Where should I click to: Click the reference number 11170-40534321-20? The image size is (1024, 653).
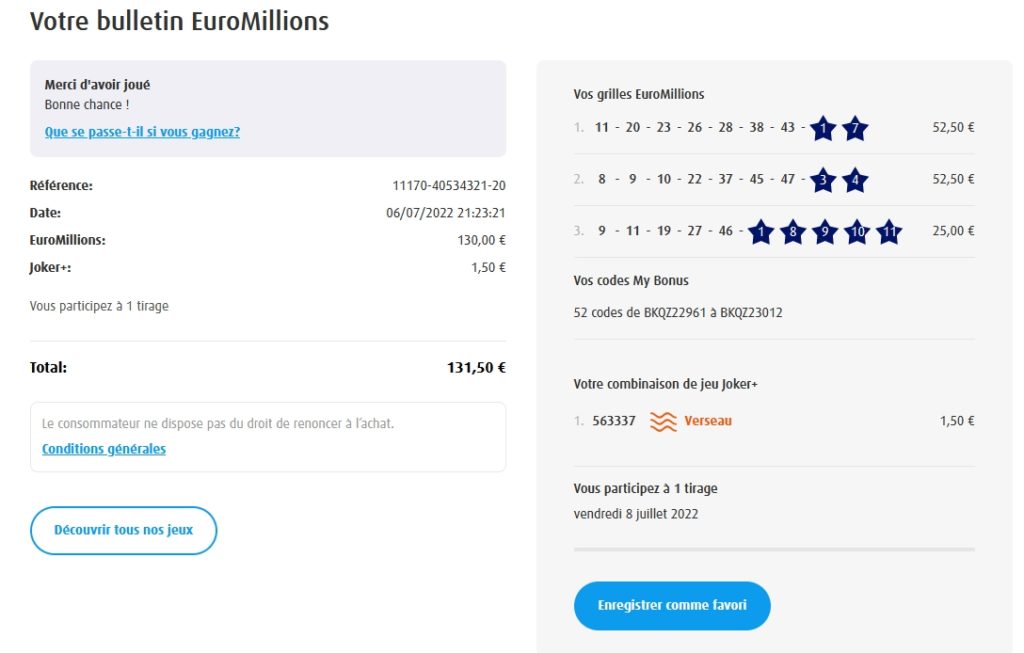coord(449,185)
